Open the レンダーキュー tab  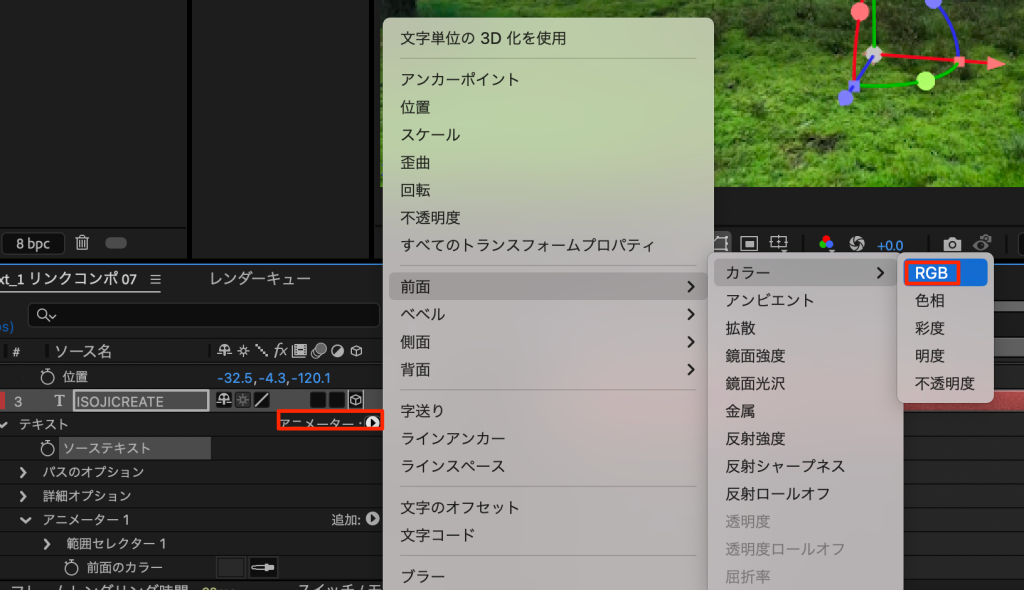click(260, 279)
